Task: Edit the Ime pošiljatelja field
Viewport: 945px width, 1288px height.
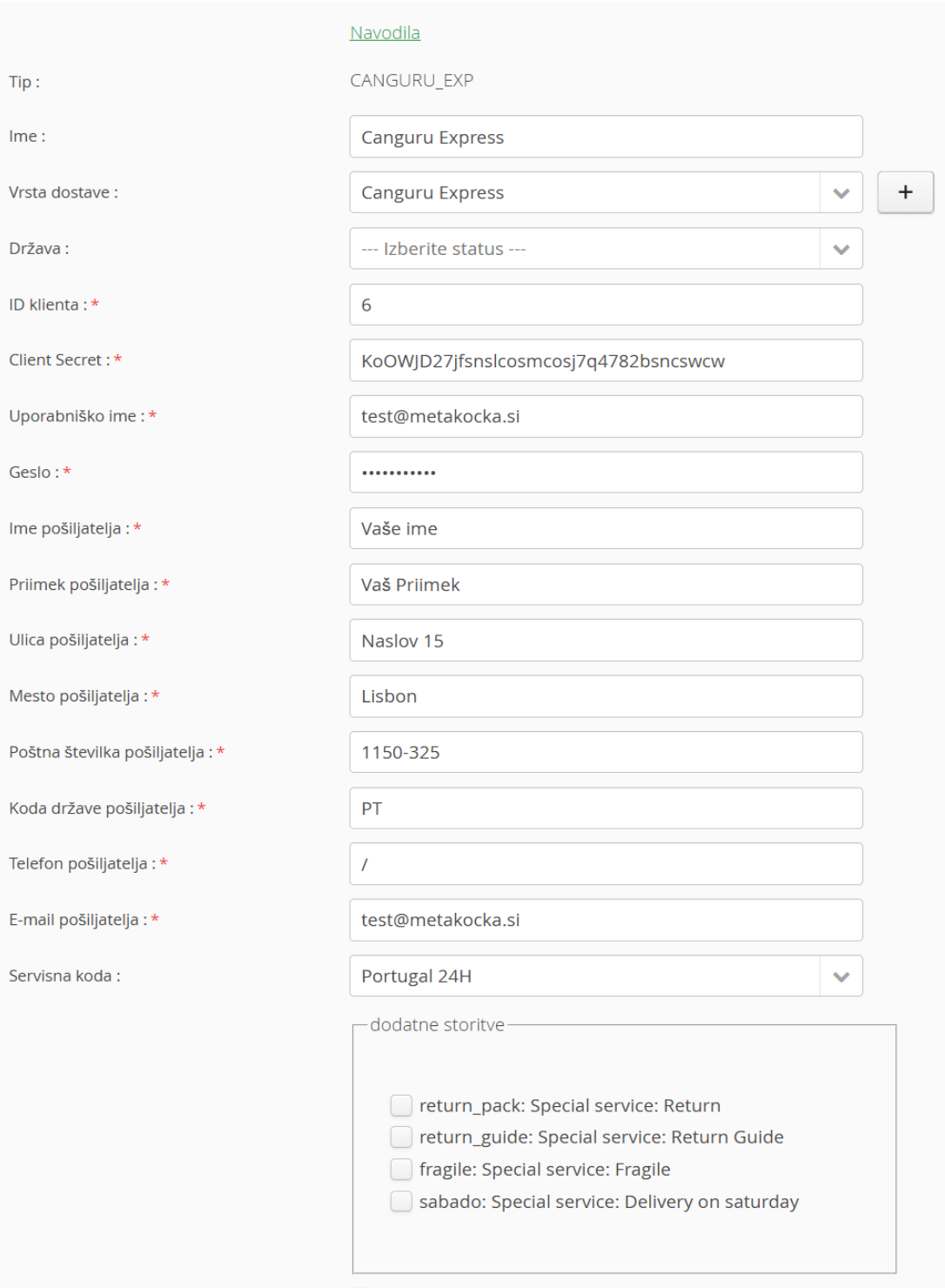Action: coord(606,528)
